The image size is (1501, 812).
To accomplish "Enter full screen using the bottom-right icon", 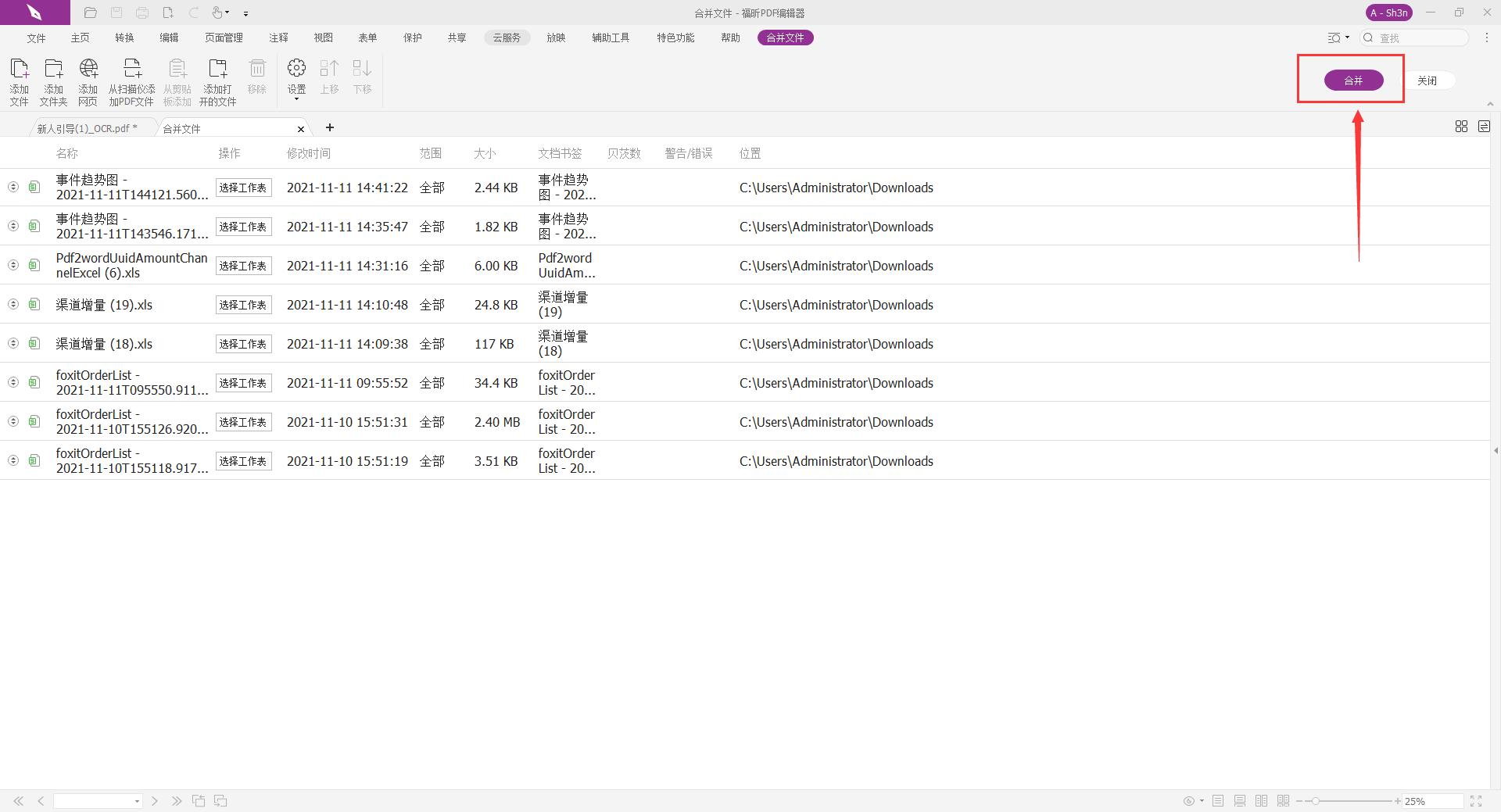I will coord(1476,801).
